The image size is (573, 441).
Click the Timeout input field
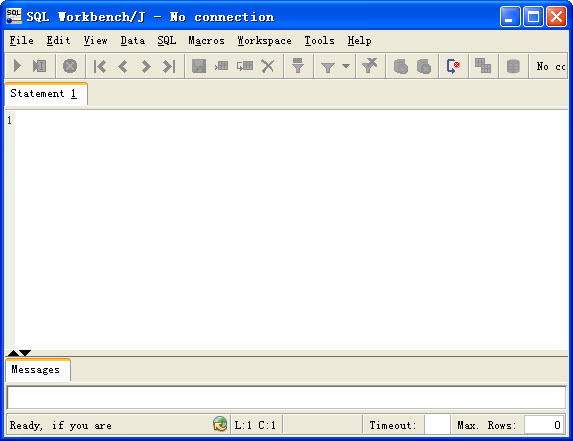click(x=437, y=425)
